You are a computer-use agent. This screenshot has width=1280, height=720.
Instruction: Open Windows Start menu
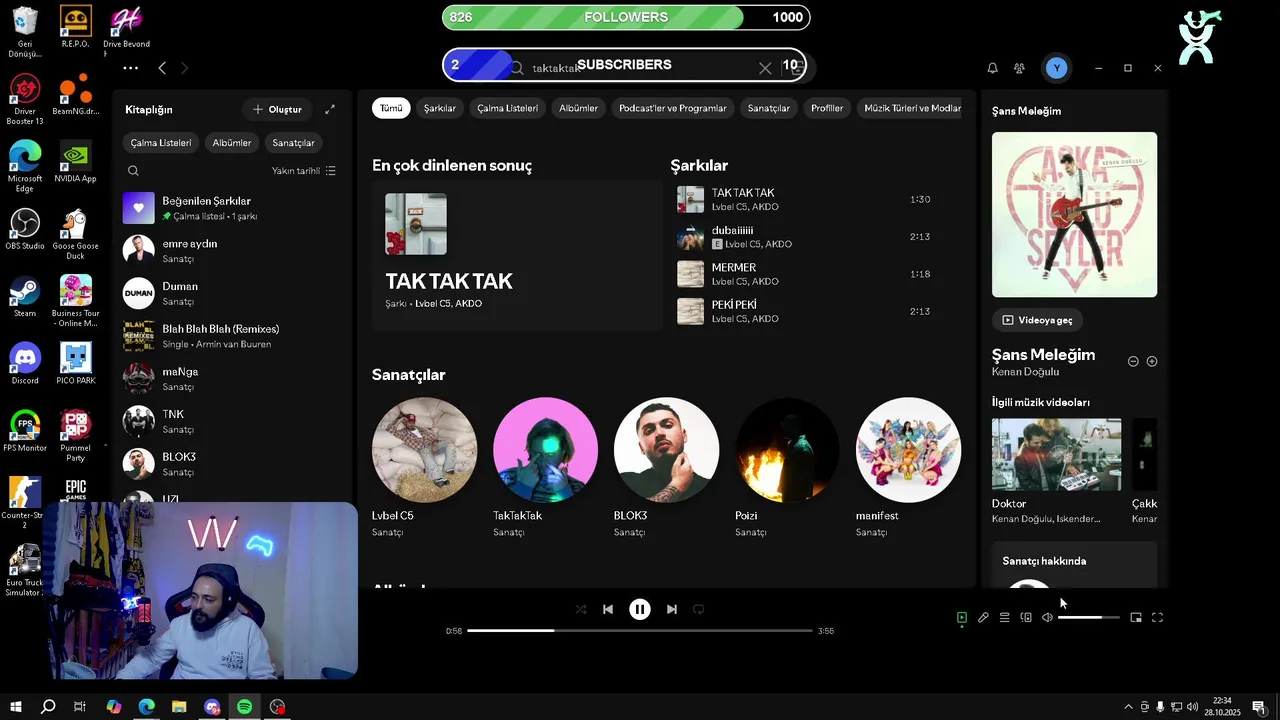(x=16, y=707)
